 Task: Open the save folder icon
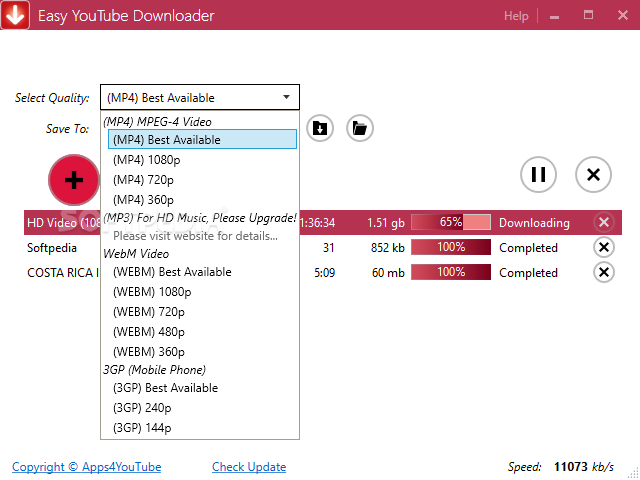(360, 128)
